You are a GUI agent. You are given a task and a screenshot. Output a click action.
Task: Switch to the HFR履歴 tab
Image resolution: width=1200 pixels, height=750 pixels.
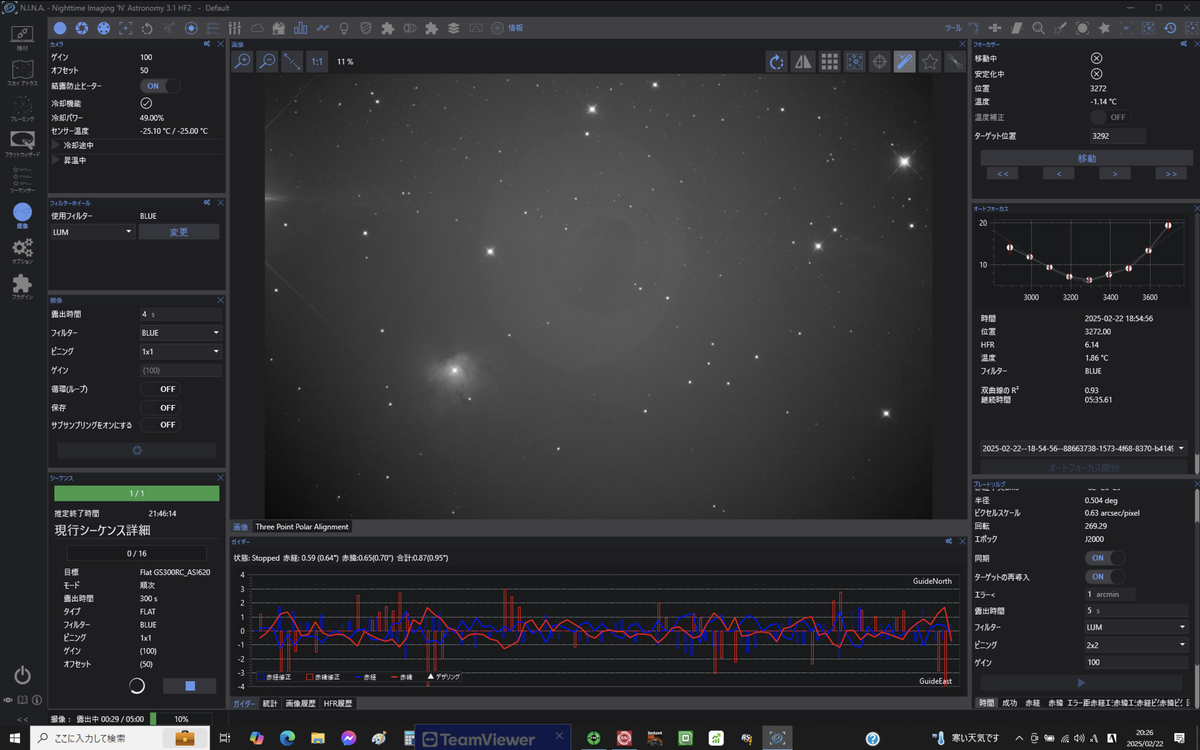point(337,704)
